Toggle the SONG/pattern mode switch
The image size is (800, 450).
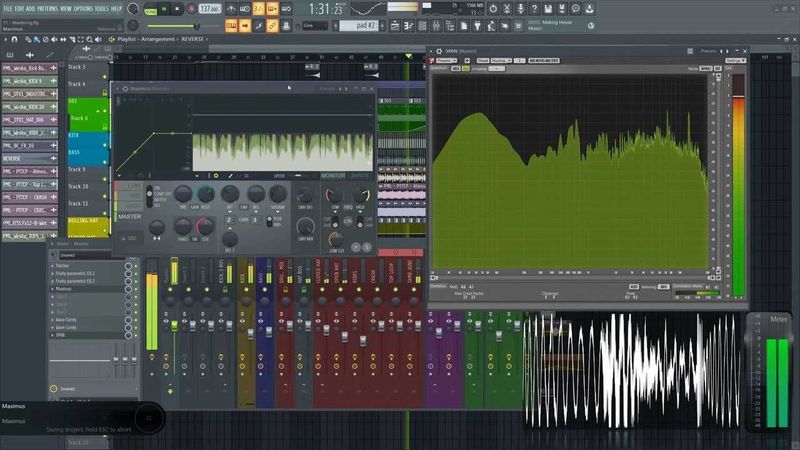tap(151, 9)
